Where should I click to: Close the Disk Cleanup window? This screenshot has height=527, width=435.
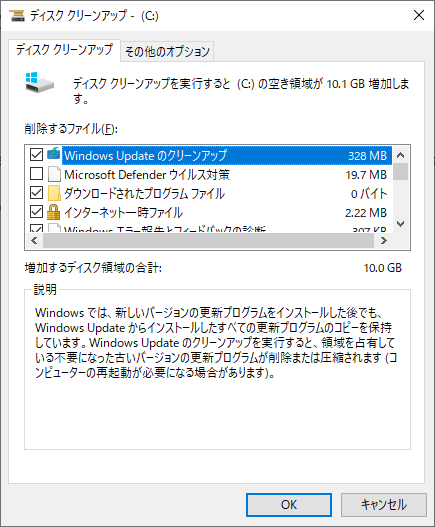pyautogui.click(x=419, y=15)
